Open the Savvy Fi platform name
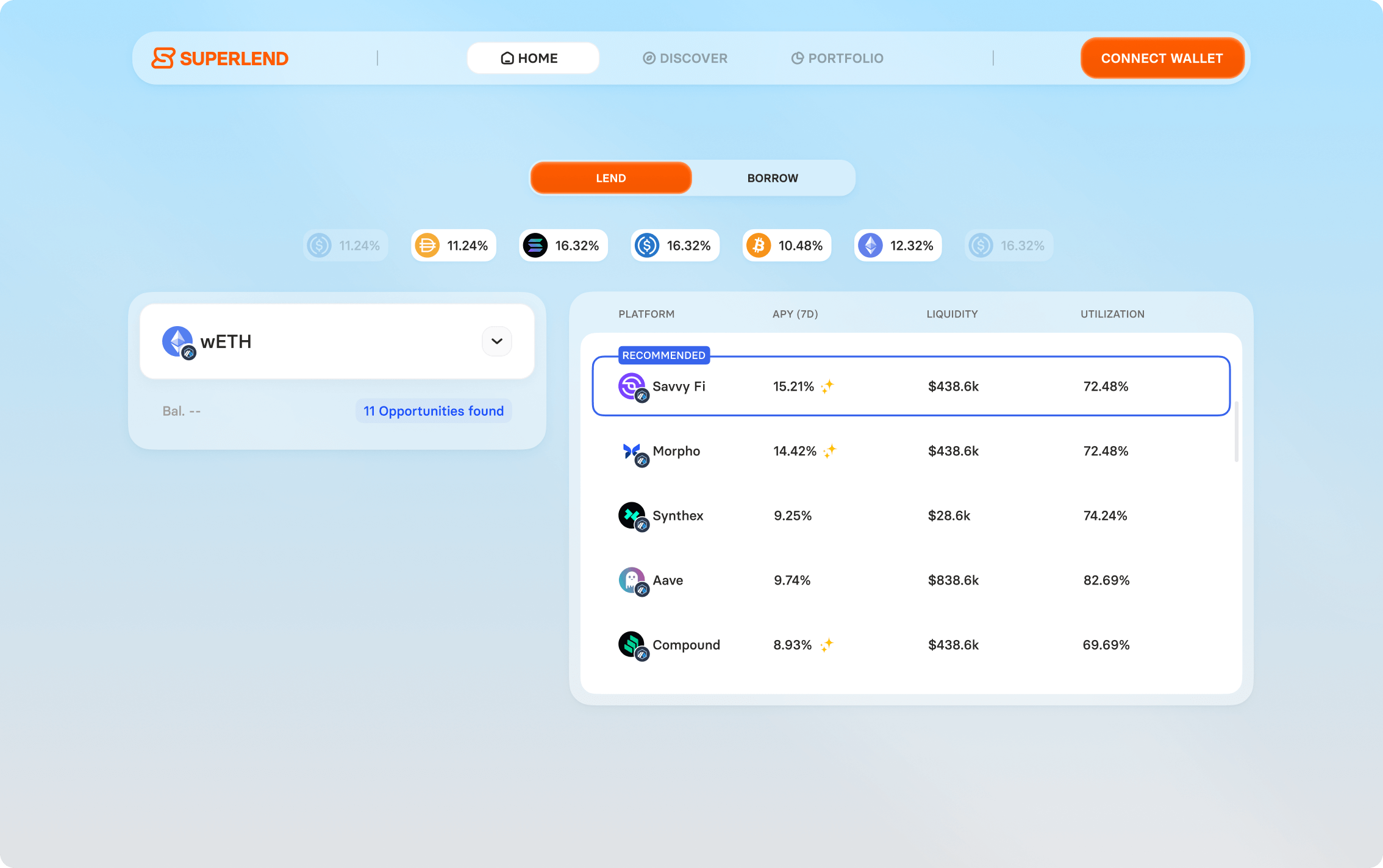 pyautogui.click(x=679, y=386)
